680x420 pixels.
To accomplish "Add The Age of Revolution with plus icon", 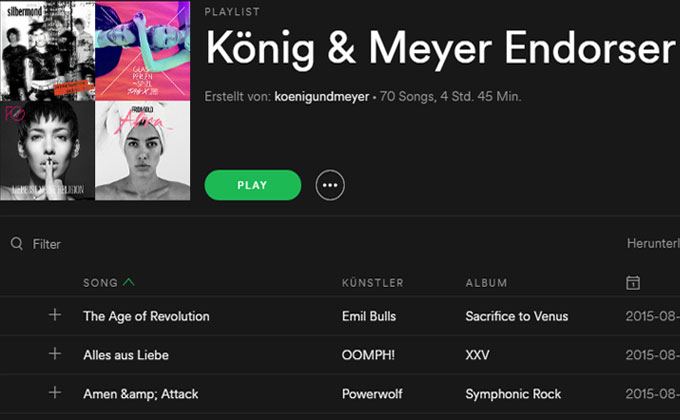I will tap(55, 315).
